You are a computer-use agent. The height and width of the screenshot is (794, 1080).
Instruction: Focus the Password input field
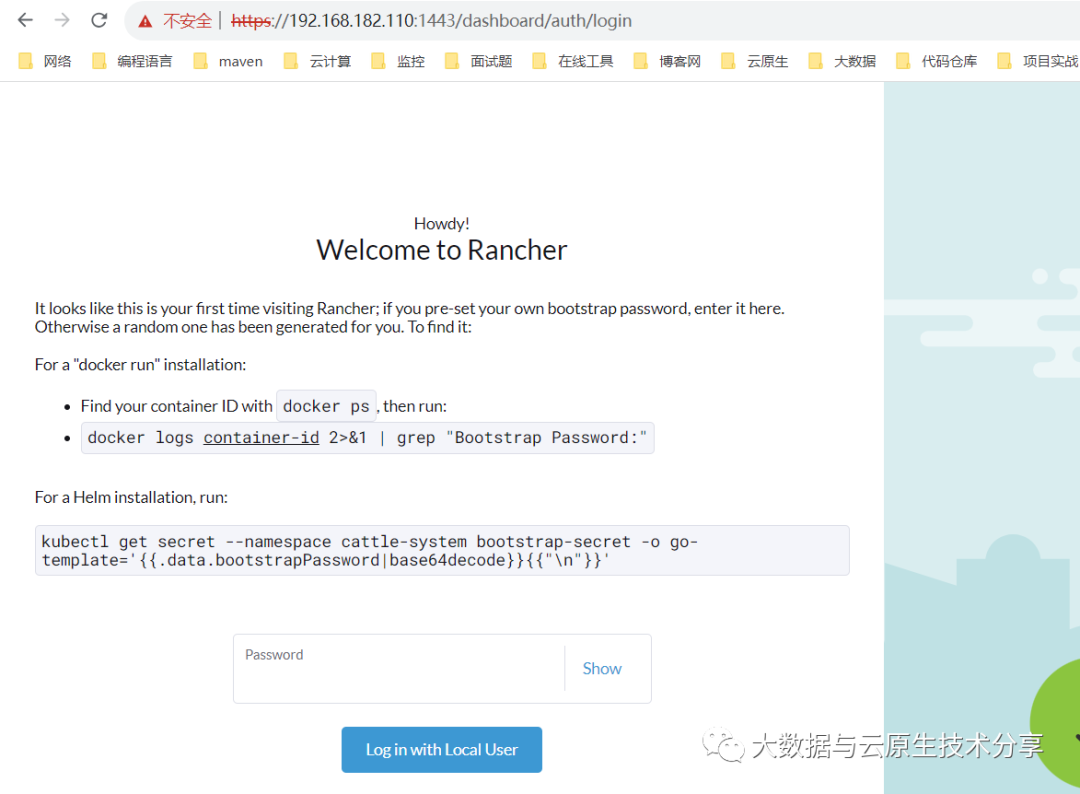click(x=399, y=669)
